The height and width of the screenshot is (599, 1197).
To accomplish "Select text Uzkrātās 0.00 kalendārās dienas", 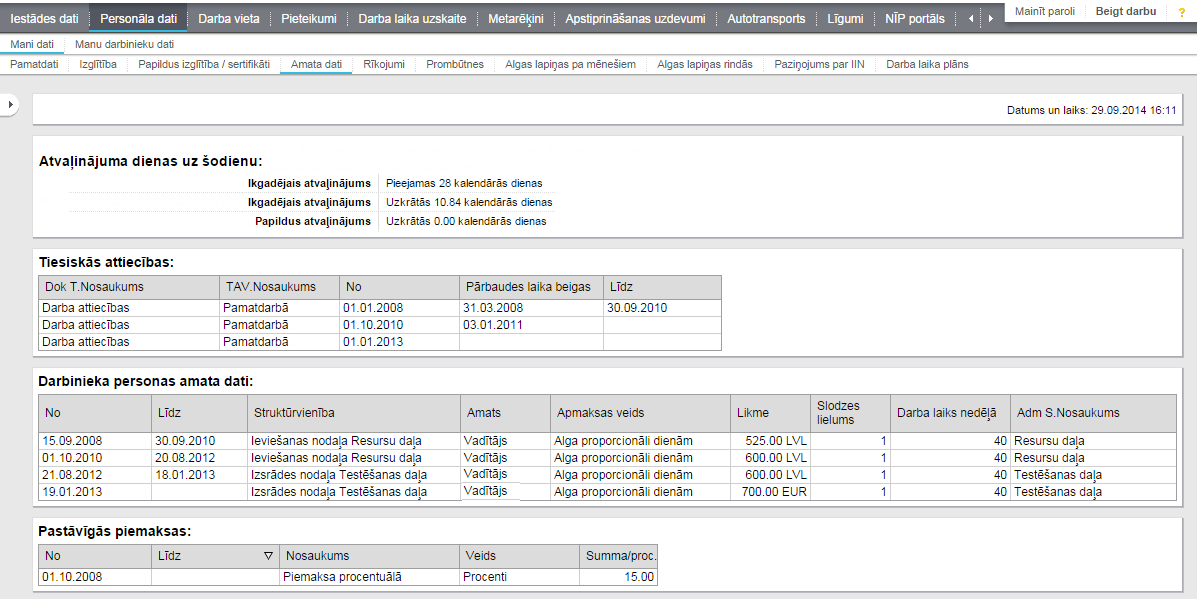I will (x=466, y=221).
